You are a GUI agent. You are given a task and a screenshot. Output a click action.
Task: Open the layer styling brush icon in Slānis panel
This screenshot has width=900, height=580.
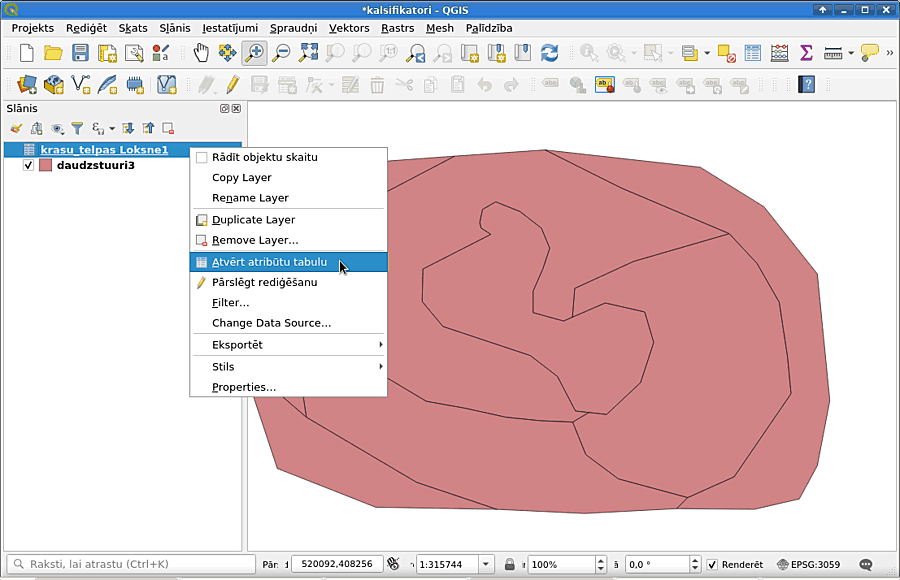point(16,129)
